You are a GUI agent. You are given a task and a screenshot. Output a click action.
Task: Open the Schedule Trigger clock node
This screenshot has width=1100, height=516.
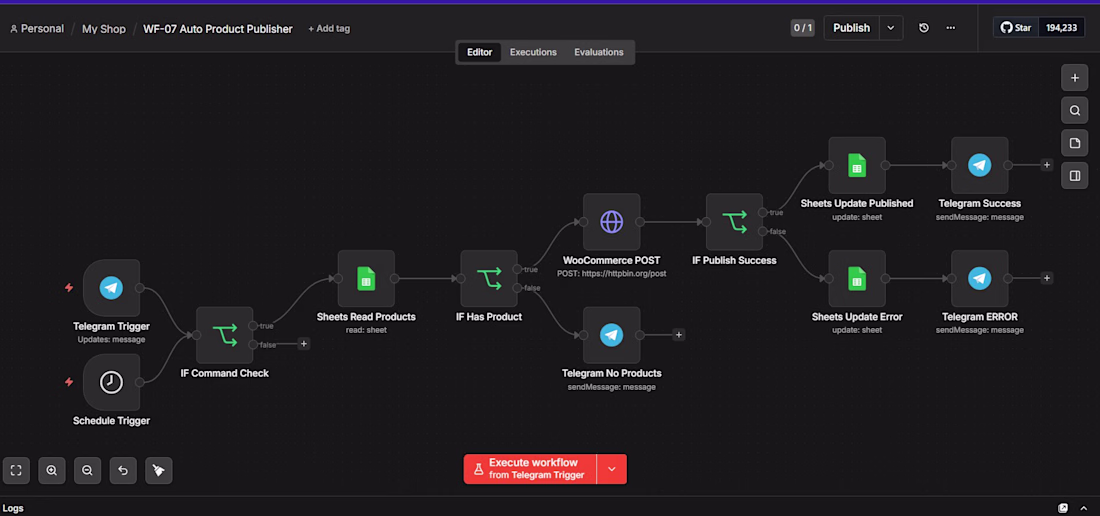point(112,382)
